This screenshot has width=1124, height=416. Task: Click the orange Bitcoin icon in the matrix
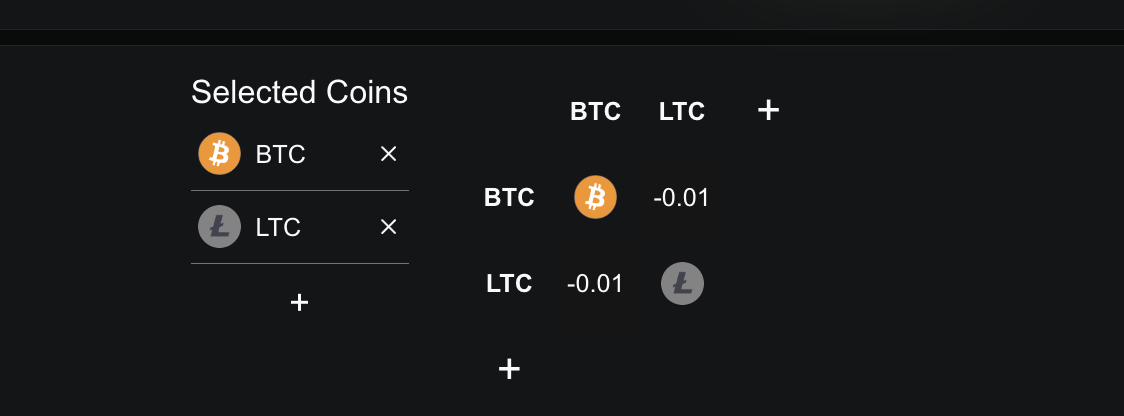point(595,197)
